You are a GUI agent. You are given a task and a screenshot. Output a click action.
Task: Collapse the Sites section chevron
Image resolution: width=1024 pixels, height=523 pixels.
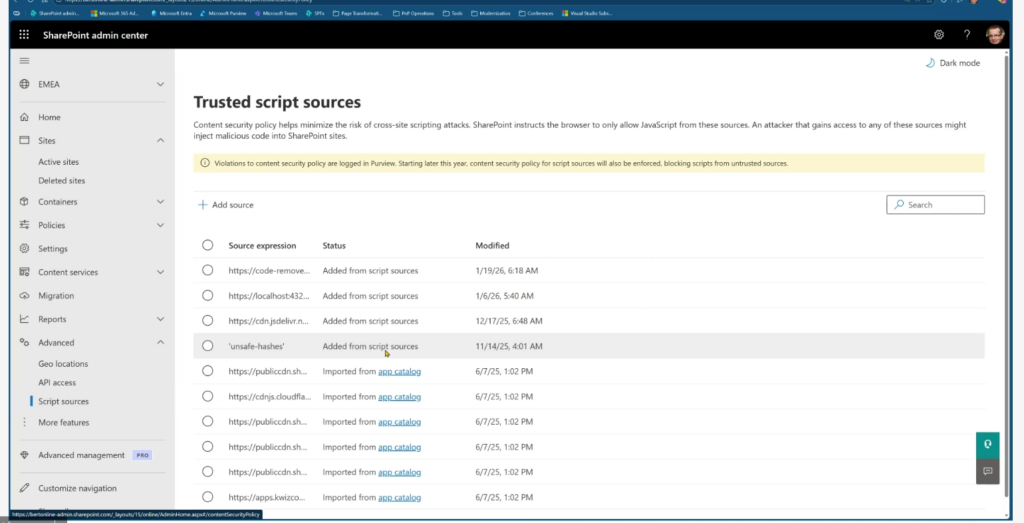160,141
